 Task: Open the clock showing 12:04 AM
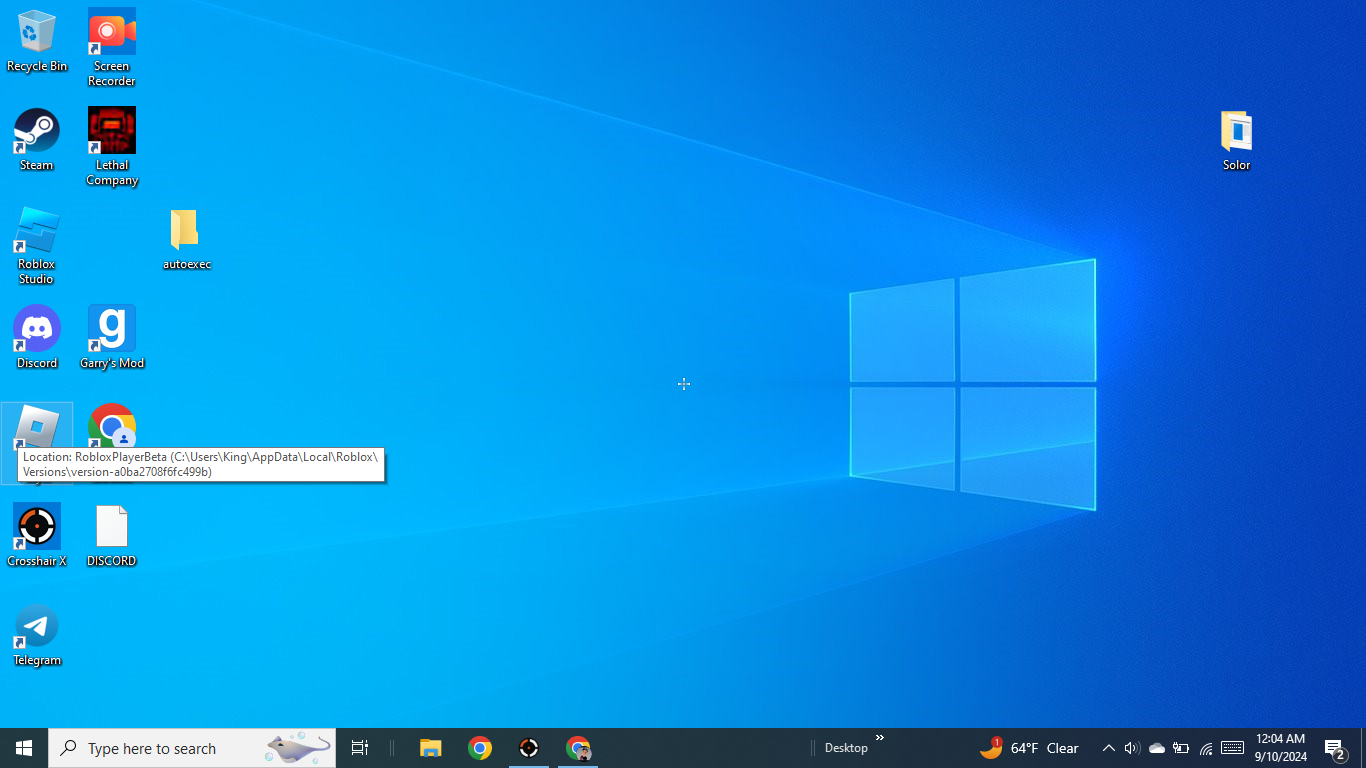click(x=1281, y=748)
